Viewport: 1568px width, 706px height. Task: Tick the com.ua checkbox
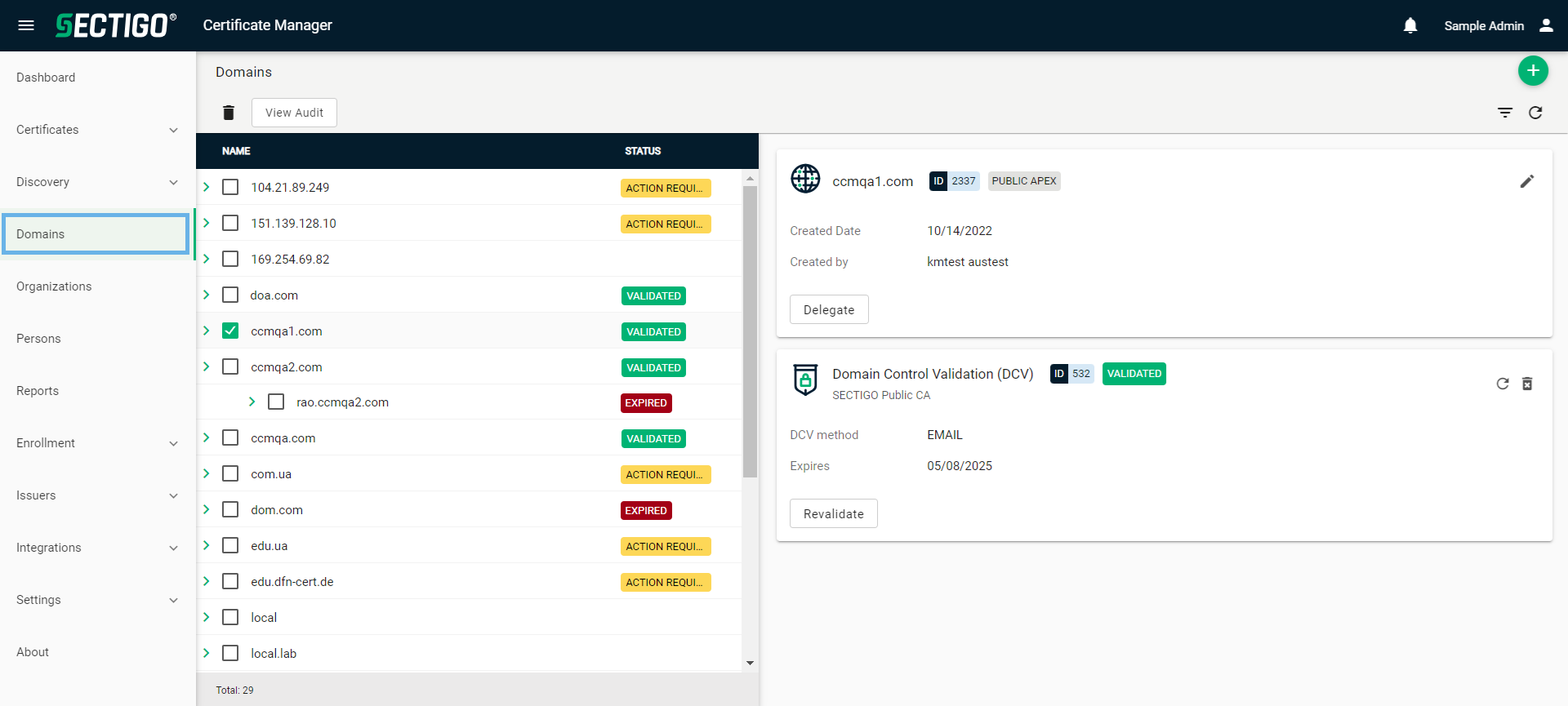pos(230,474)
